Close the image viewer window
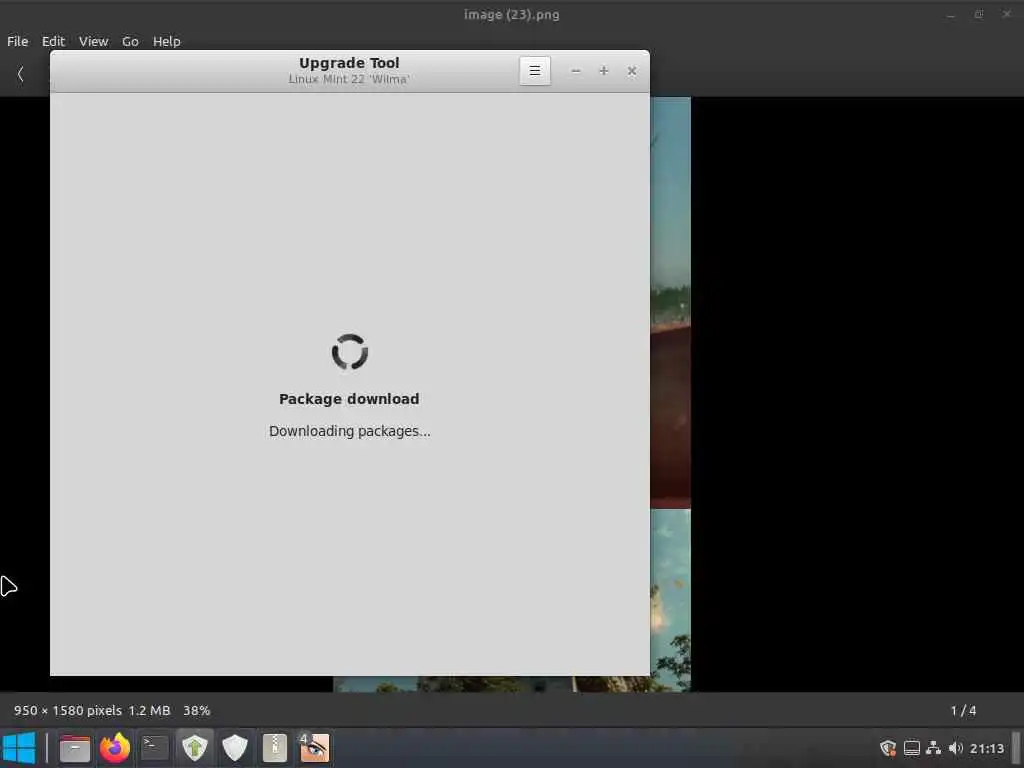Screen dimensions: 1024x768 [1006, 14]
